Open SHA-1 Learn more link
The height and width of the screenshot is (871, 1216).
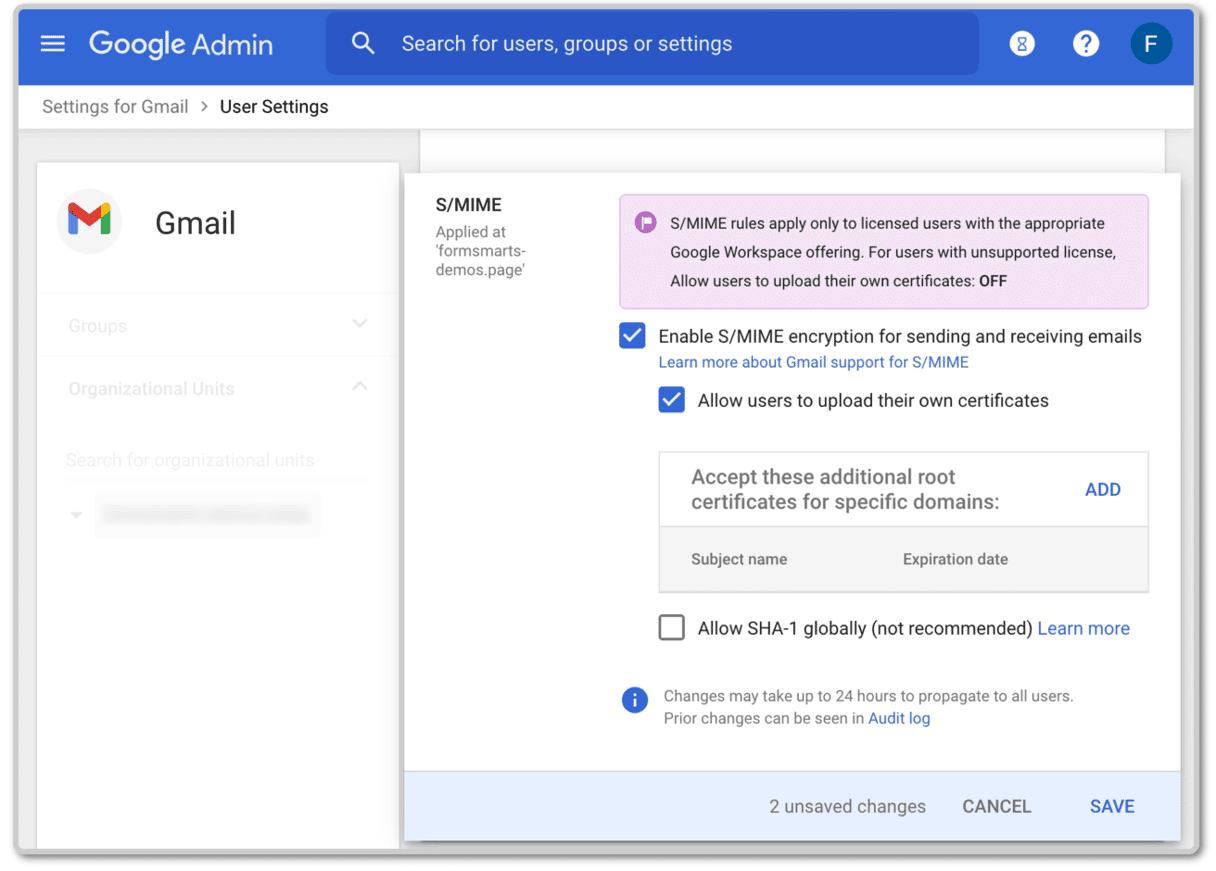point(1084,628)
